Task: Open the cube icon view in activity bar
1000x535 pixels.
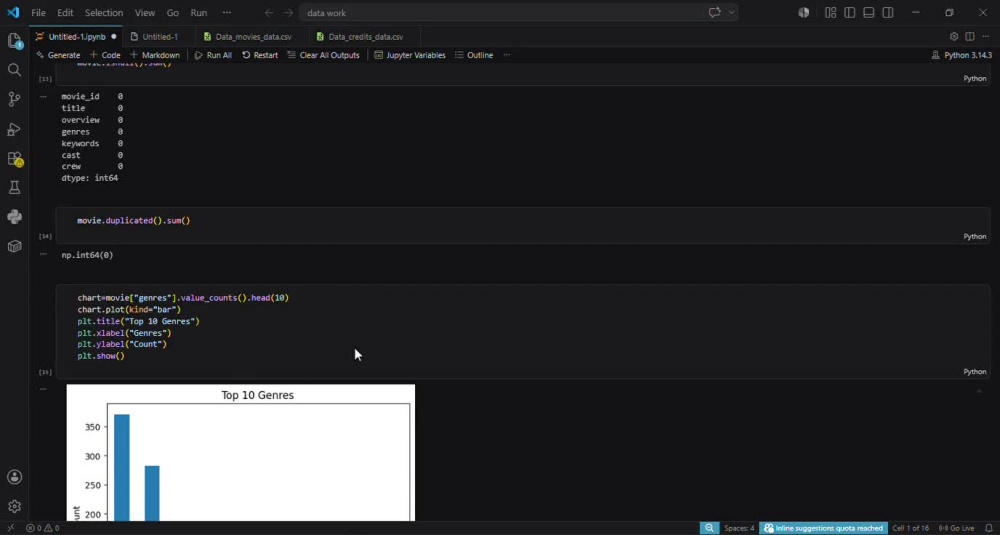Action: click(14, 246)
